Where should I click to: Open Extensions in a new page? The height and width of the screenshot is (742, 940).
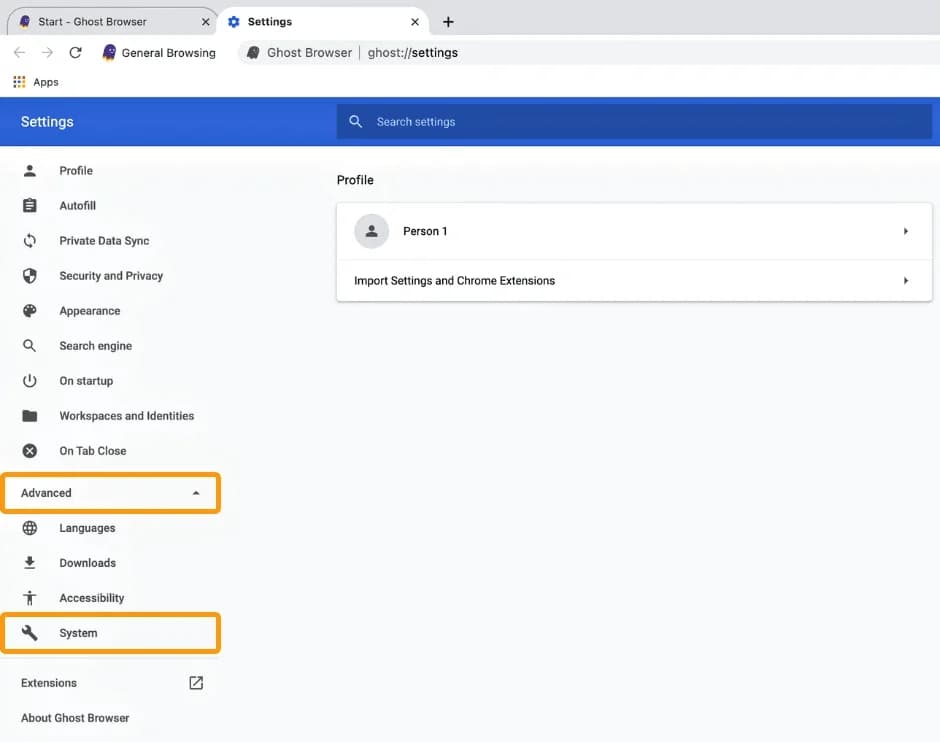[196, 683]
